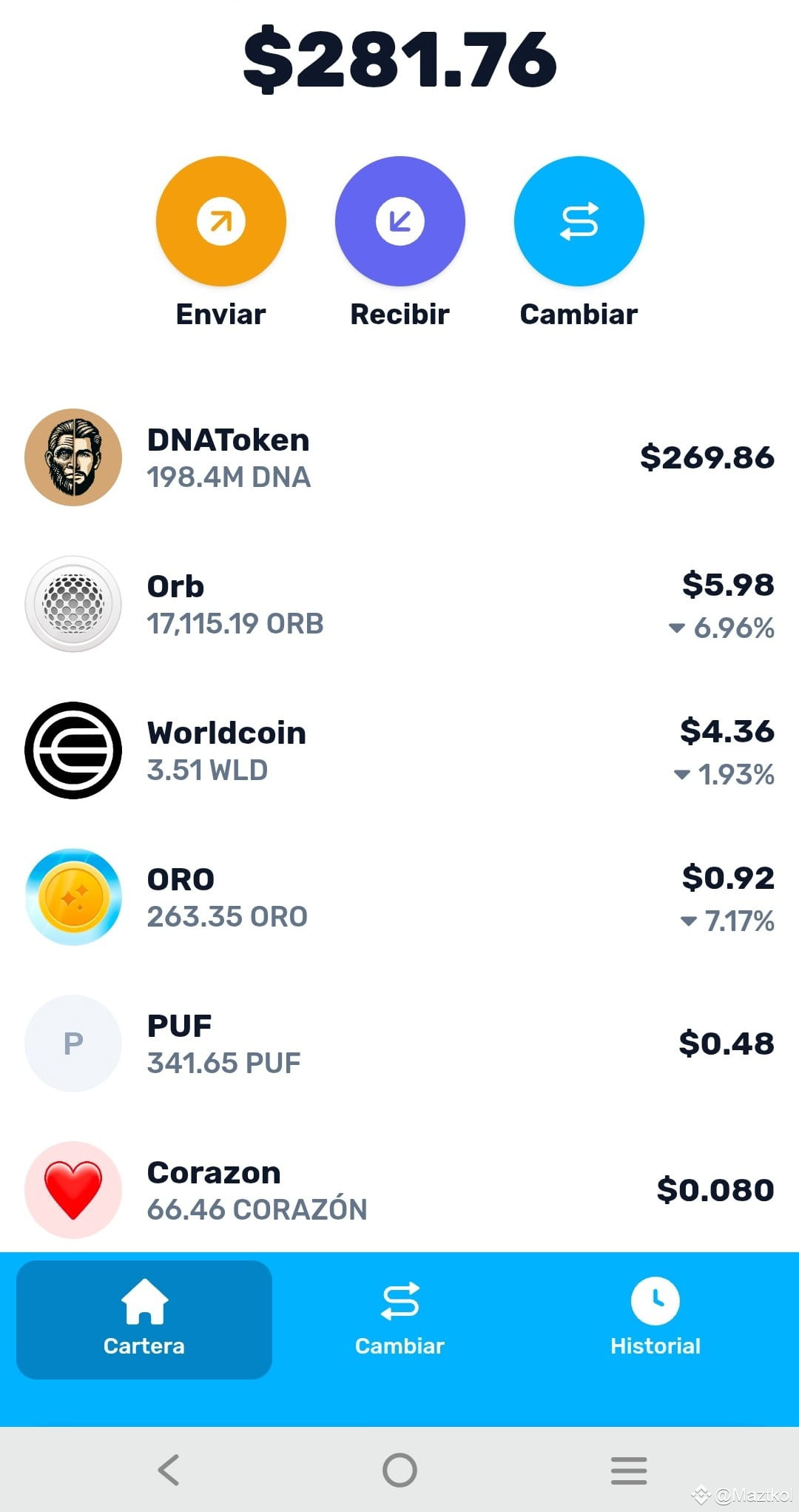Tap the orange Enviar send icon
799x1512 pixels.
(x=220, y=221)
